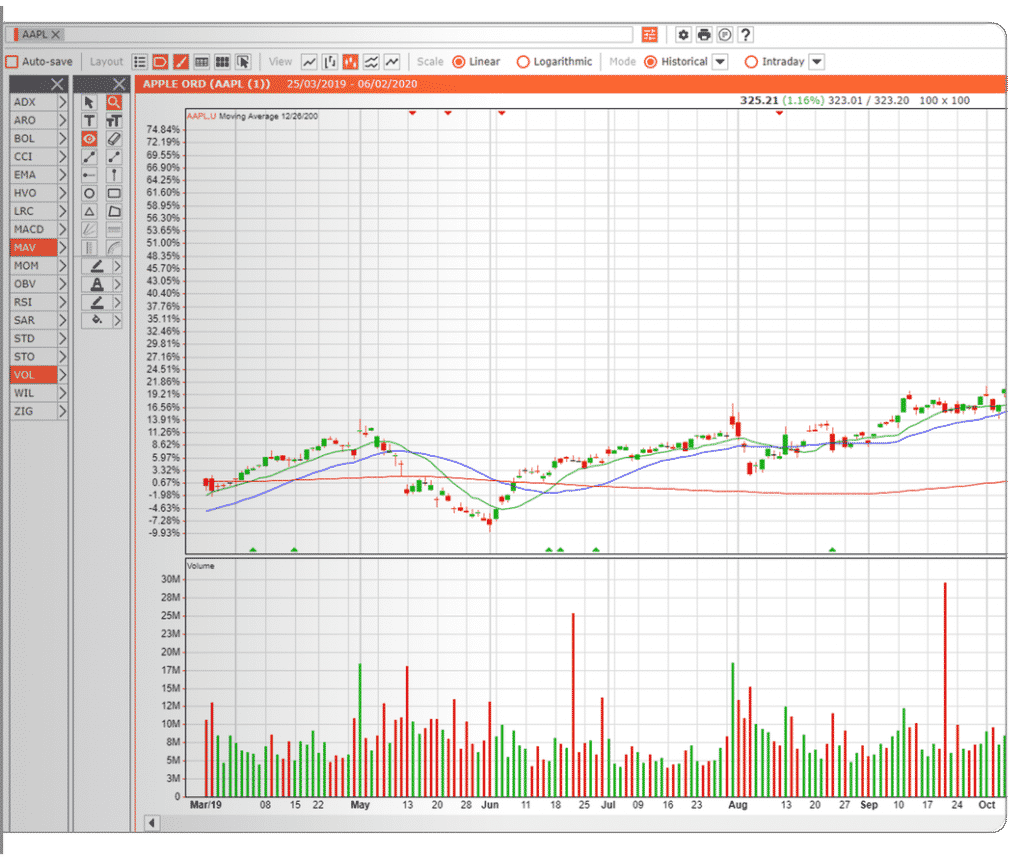Click the orange sliders filter icon

click(x=649, y=35)
